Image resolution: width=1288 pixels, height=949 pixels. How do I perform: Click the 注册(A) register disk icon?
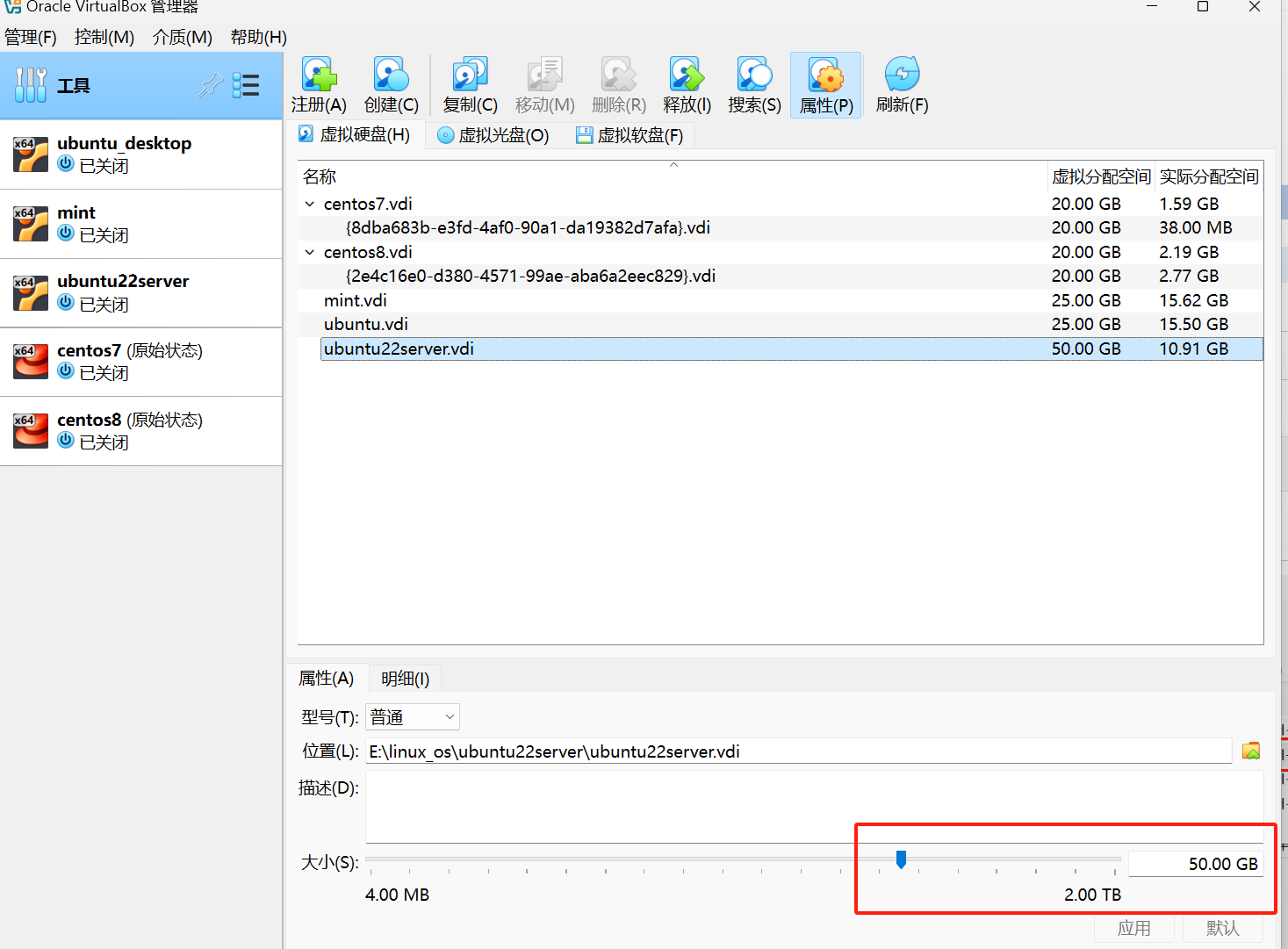coord(319,75)
